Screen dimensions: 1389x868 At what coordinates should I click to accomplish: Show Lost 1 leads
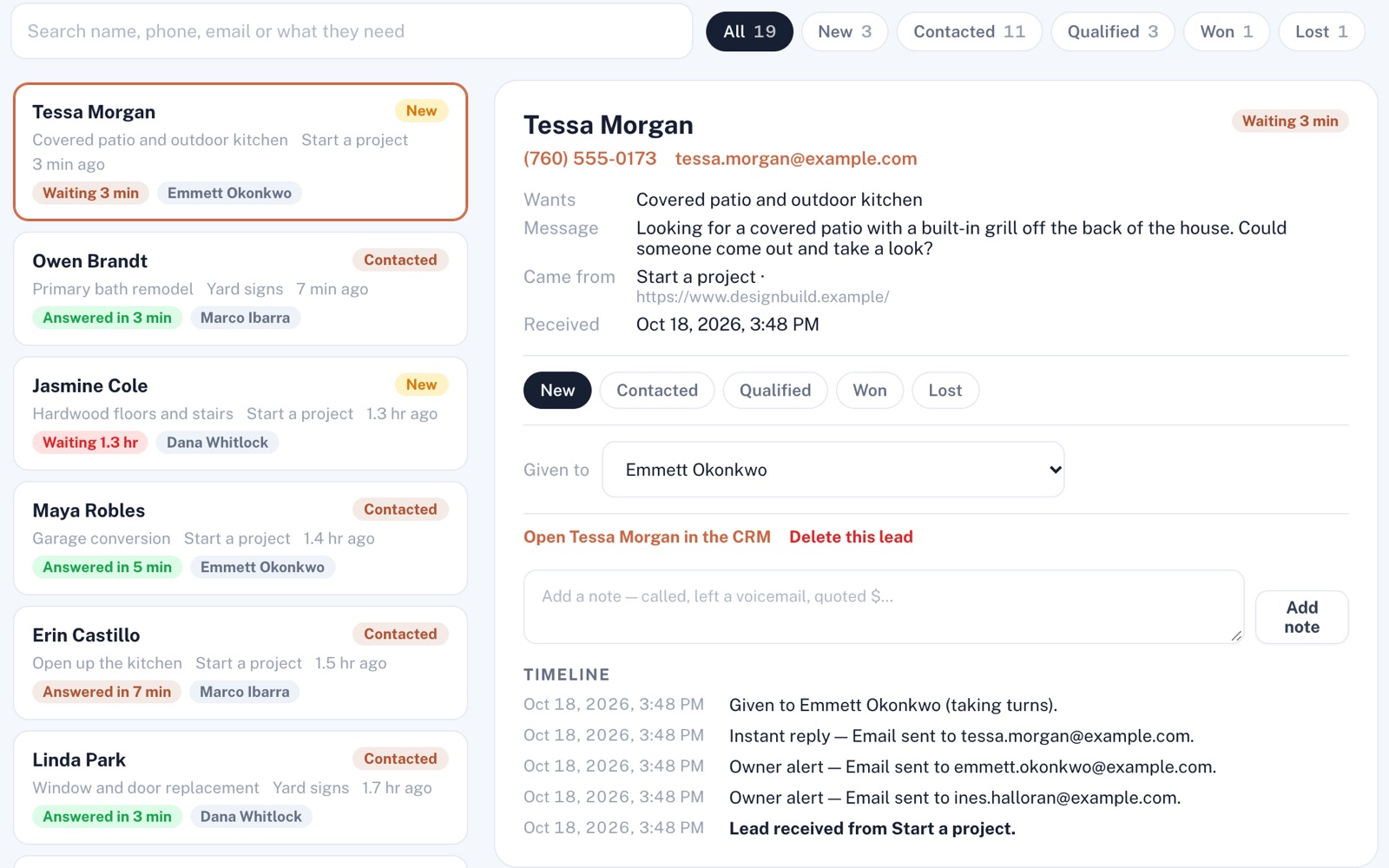point(1321,31)
